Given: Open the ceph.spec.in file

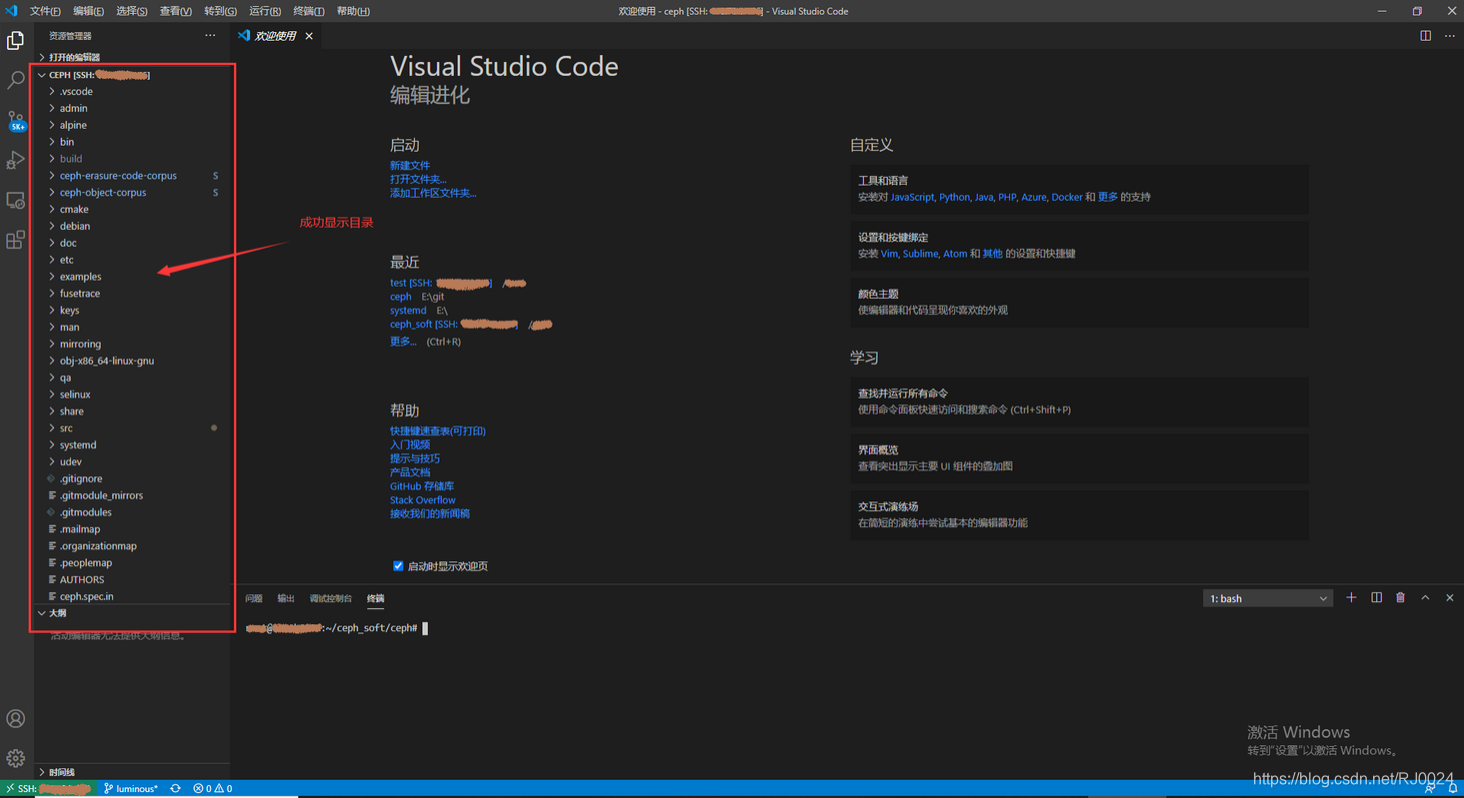Looking at the screenshot, I should 86,597.
